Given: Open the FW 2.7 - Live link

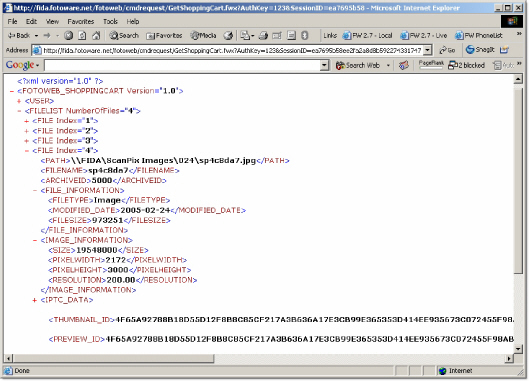Looking at the screenshot, I should pos(423,35).
